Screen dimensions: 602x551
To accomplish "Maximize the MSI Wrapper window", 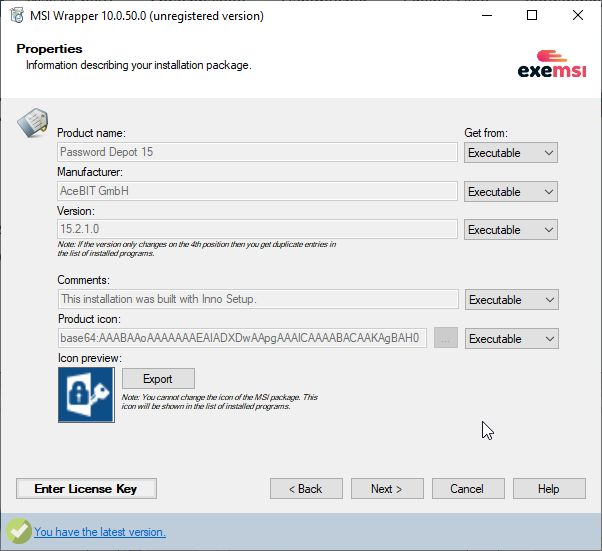I will pyautogui.click(x=532, y=15).
